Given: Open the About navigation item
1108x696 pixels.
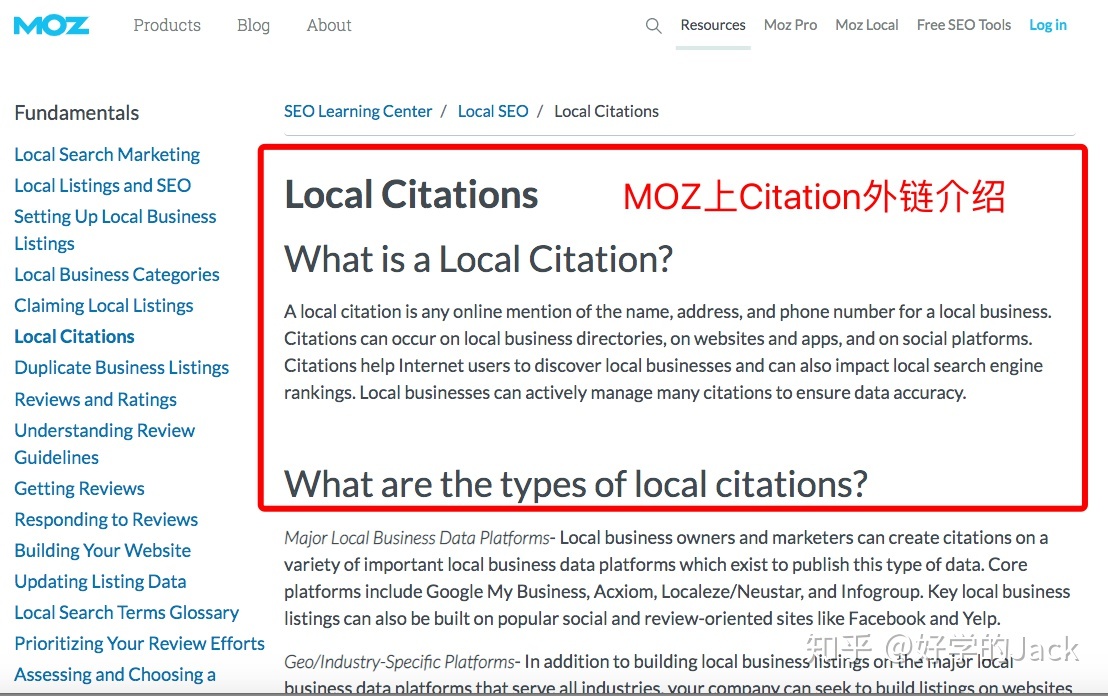Looking at the screenshot, I should 329,25.
